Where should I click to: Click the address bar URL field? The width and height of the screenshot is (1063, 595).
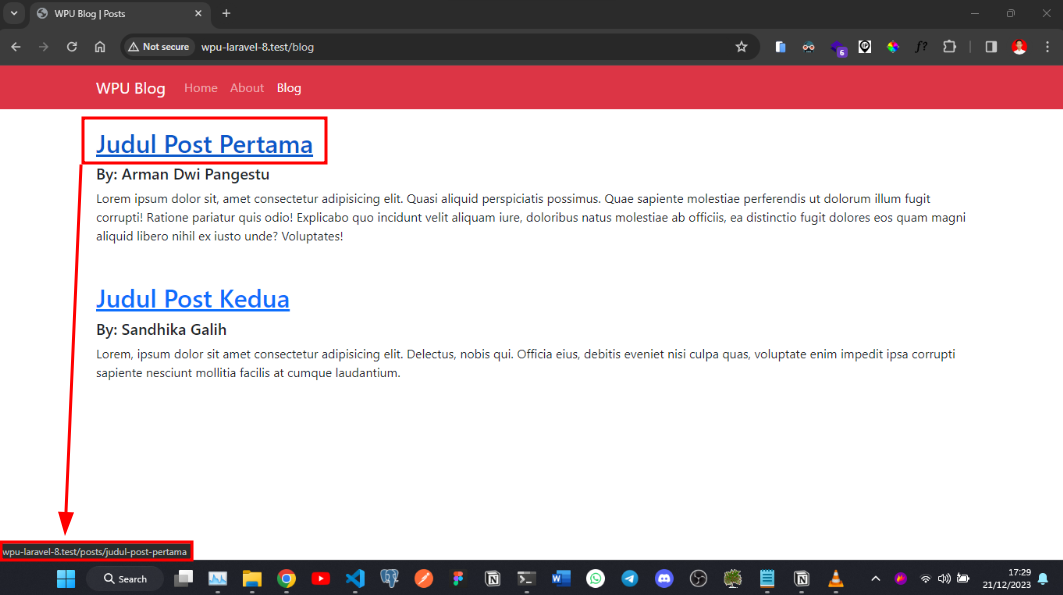pyautogui.click(x=450, y=47)
